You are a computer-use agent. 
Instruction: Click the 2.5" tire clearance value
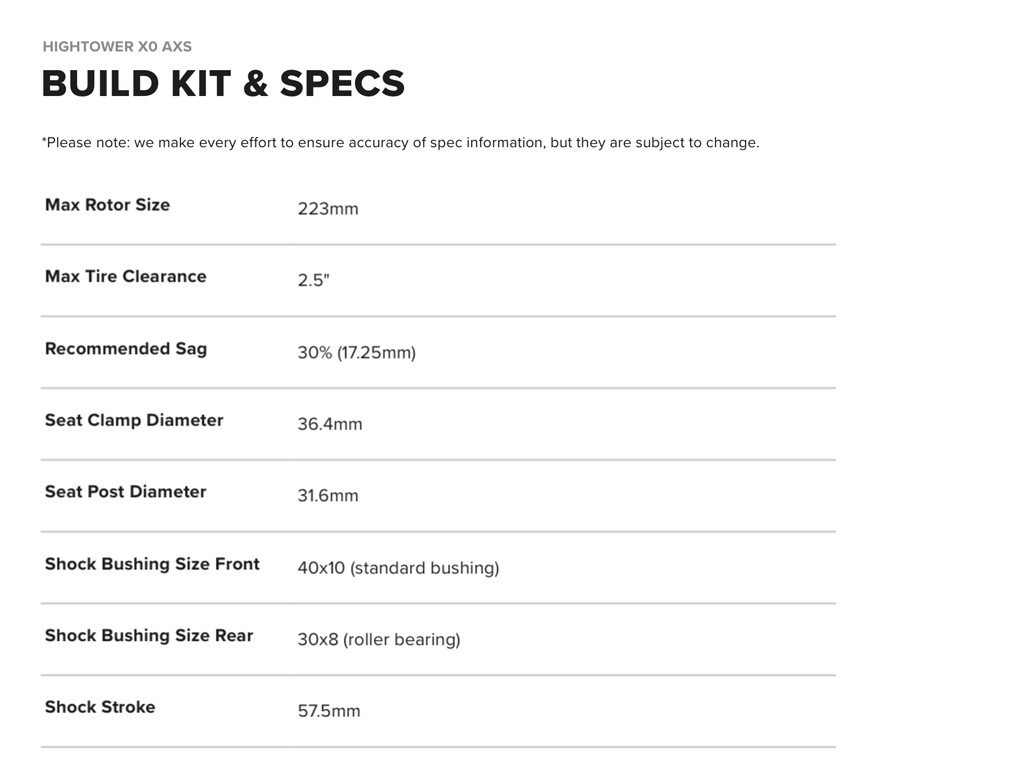tap(313, 280)
